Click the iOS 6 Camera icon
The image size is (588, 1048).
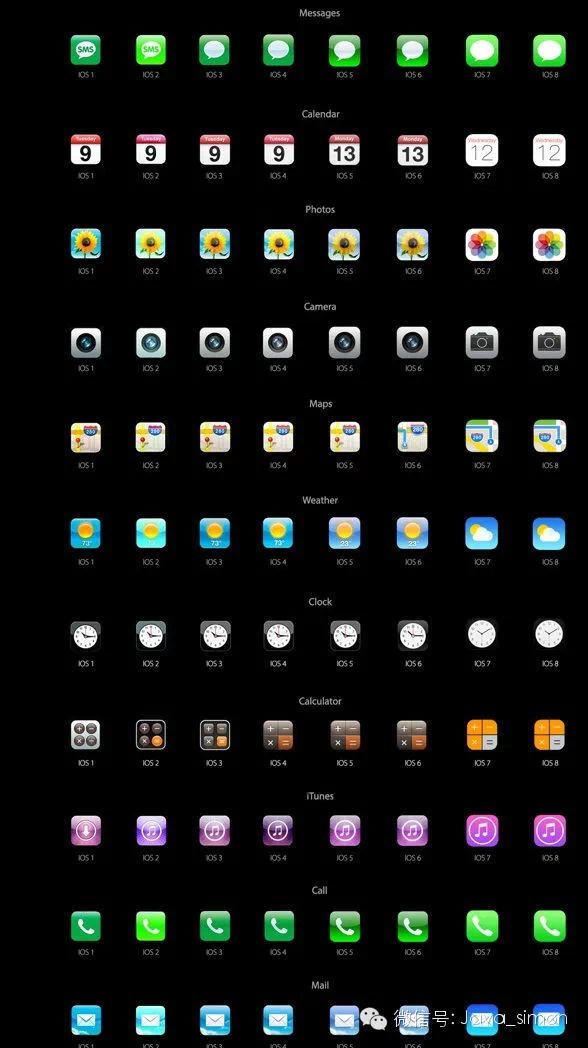[x=412, y=342]
